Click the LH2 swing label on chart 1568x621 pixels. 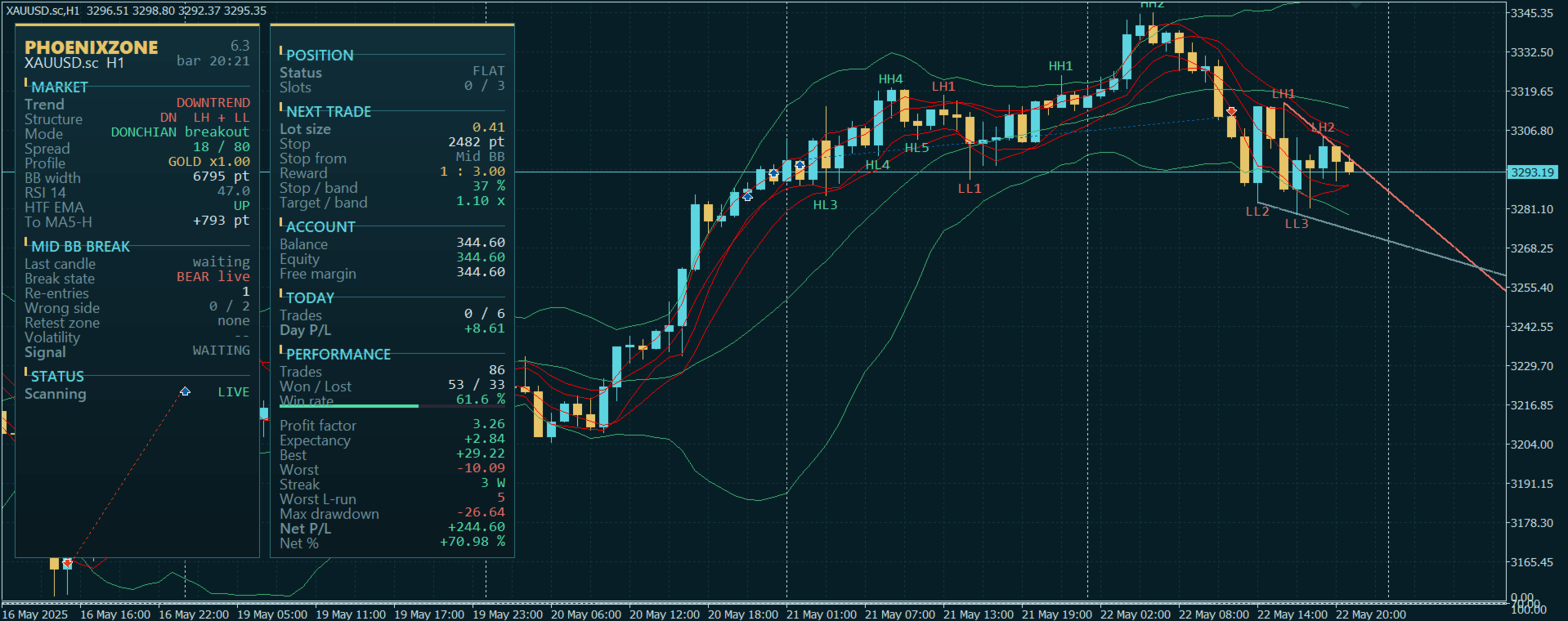tap(1322, 127)
